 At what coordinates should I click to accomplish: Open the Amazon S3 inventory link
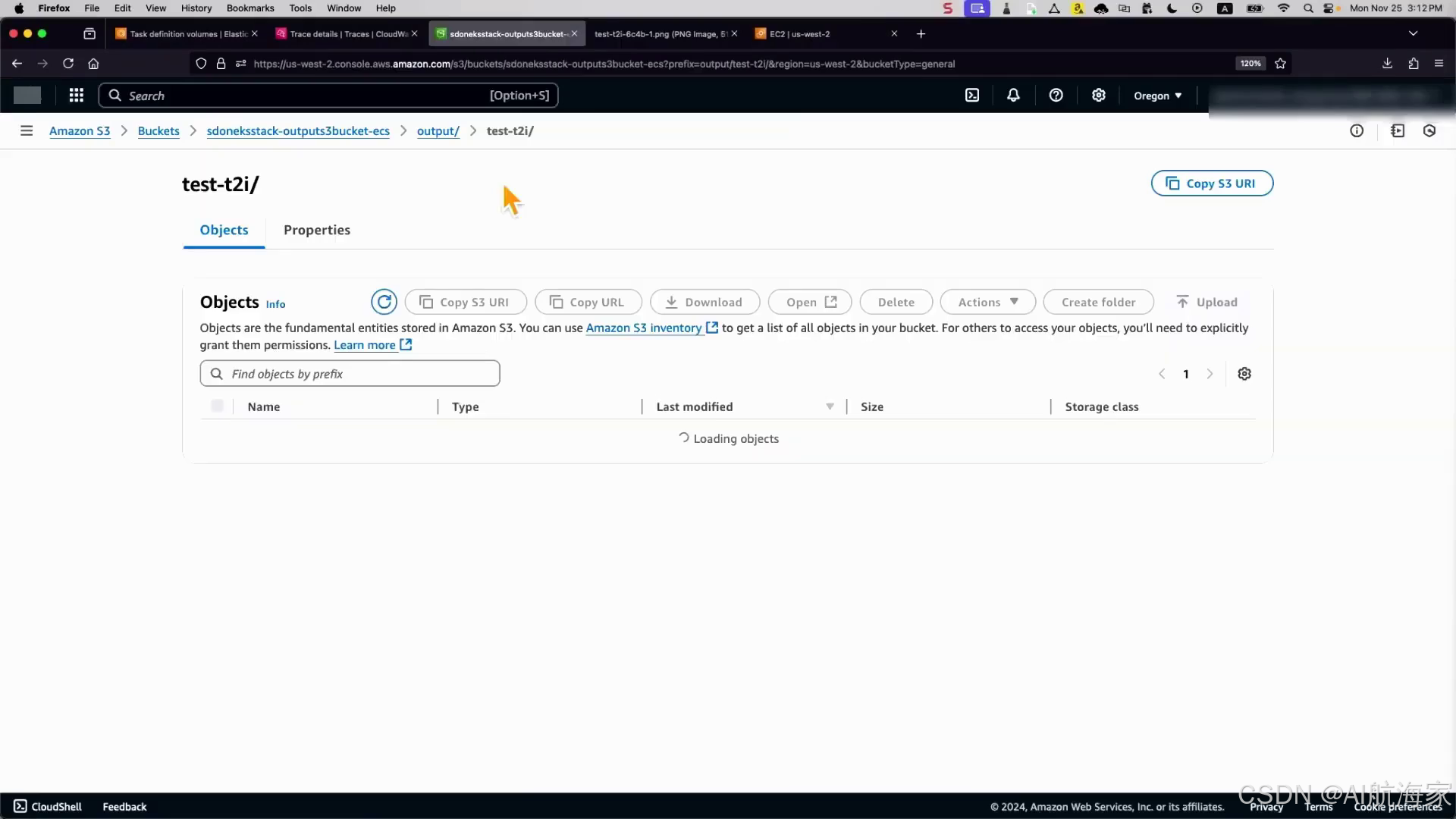(x=651, y=328)
